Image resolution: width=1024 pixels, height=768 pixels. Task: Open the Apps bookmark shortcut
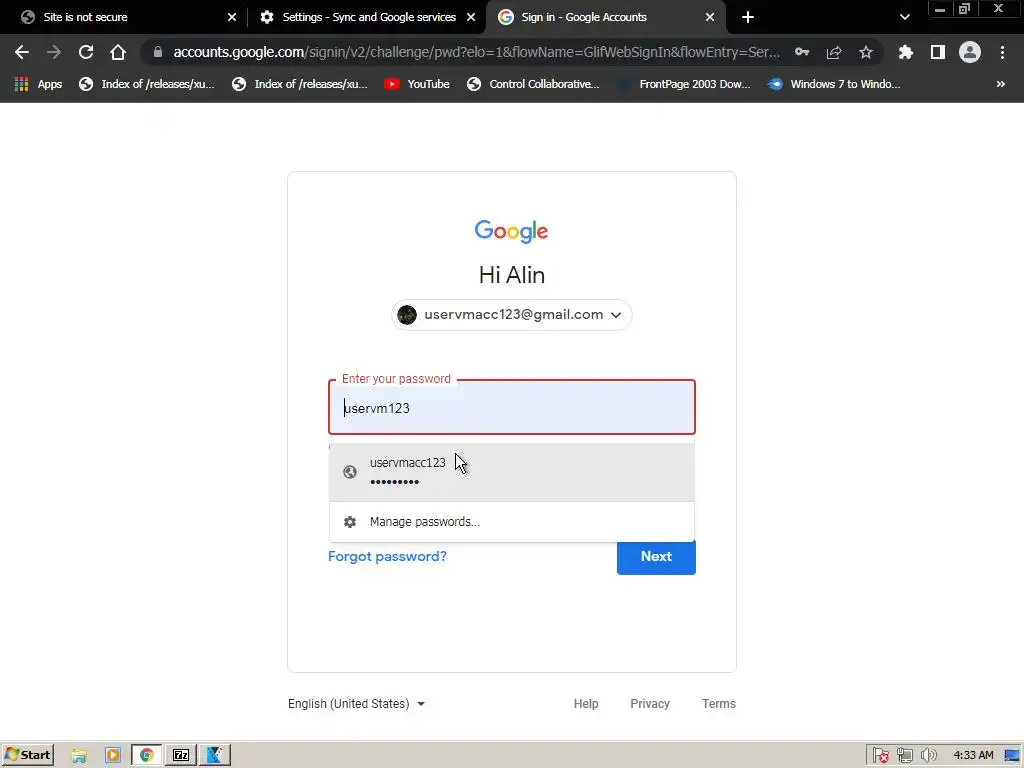pos(39,84)
